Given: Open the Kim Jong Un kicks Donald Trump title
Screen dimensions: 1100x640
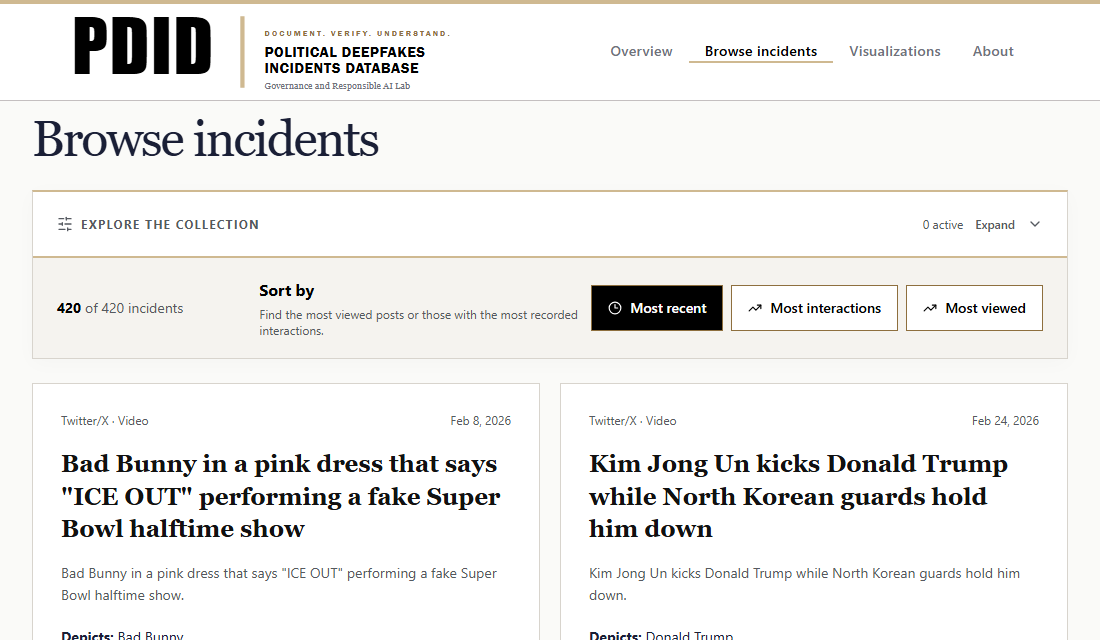Looking at the screenshot, I should click(x=798, y=496).
